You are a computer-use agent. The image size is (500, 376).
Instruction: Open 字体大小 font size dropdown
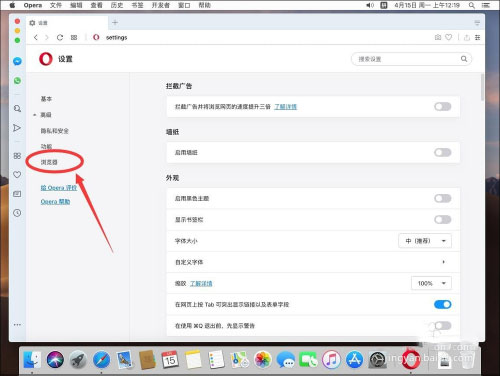click(425, 241)
